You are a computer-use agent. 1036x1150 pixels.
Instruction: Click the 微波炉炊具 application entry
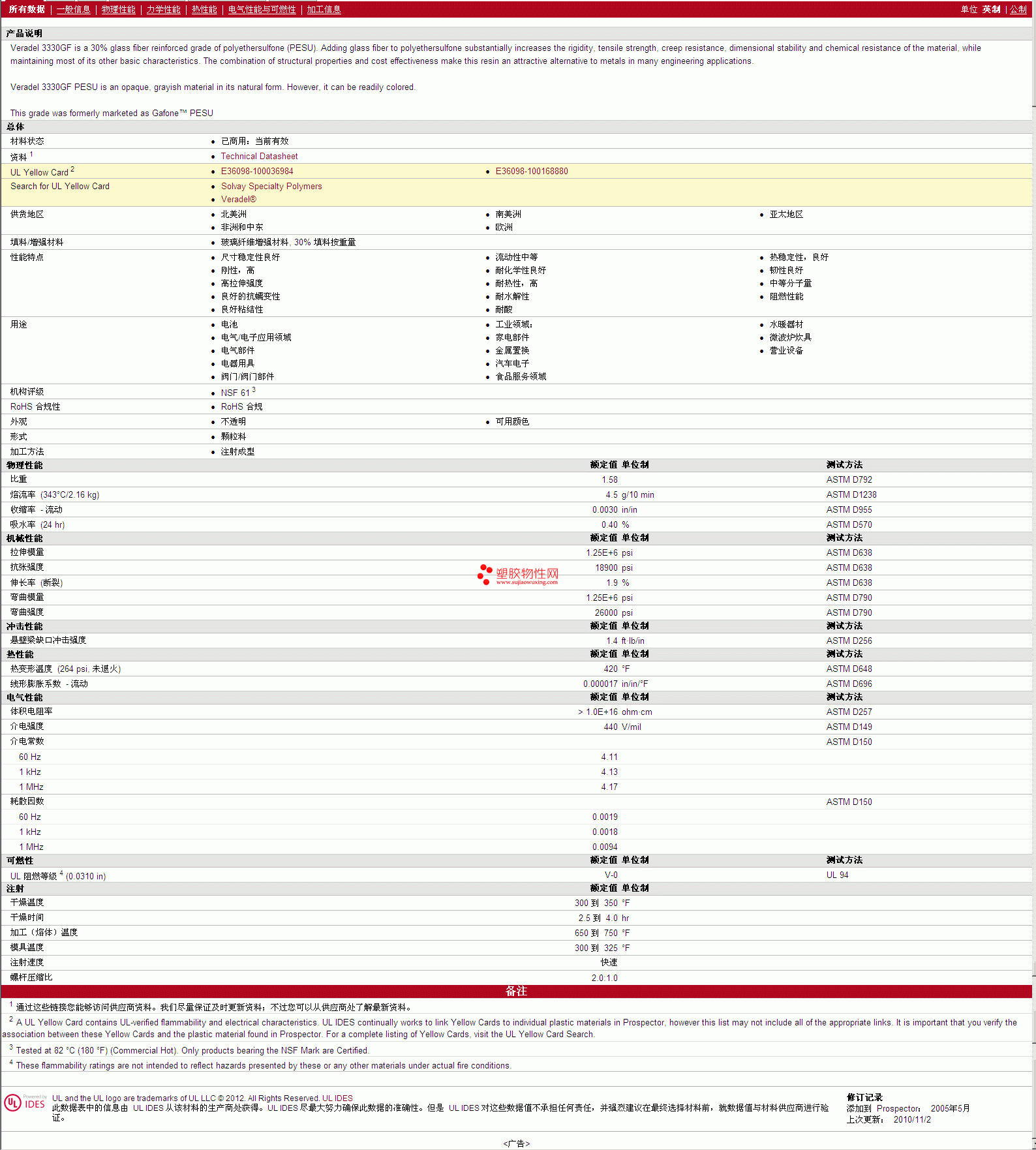click(790, 338)
